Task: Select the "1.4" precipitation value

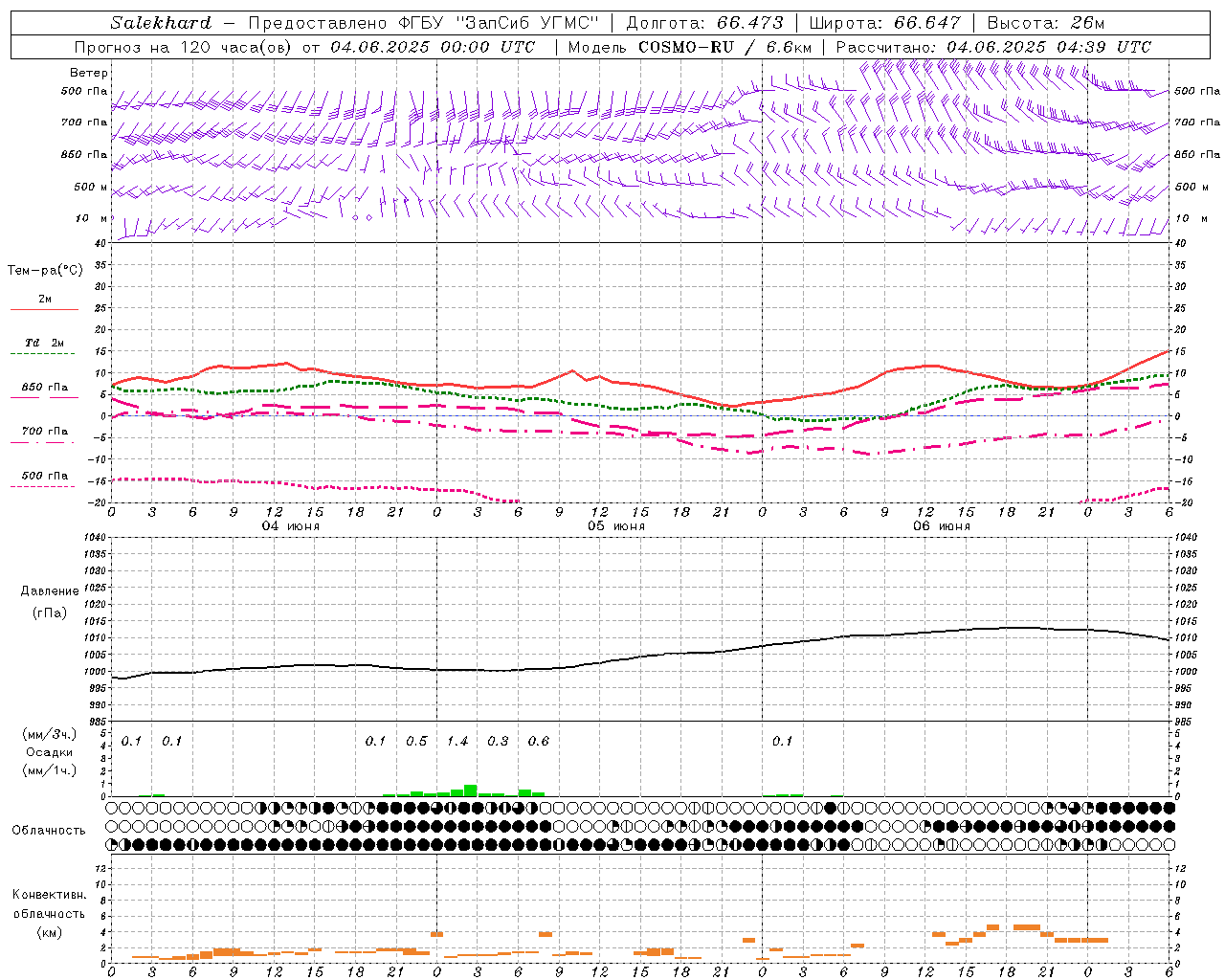Action: coord(457,742)
